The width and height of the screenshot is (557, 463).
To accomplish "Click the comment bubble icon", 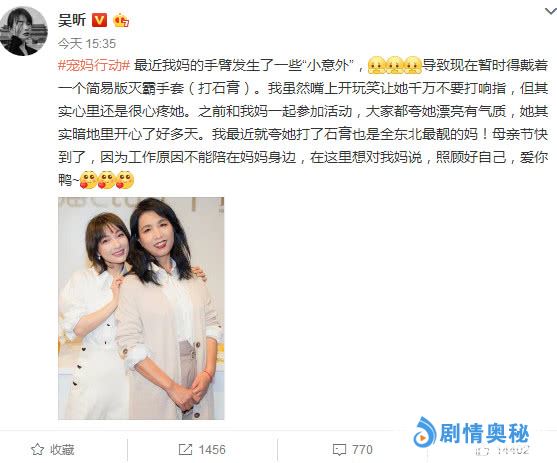I will pyautogui.click(x=339, y=450).
